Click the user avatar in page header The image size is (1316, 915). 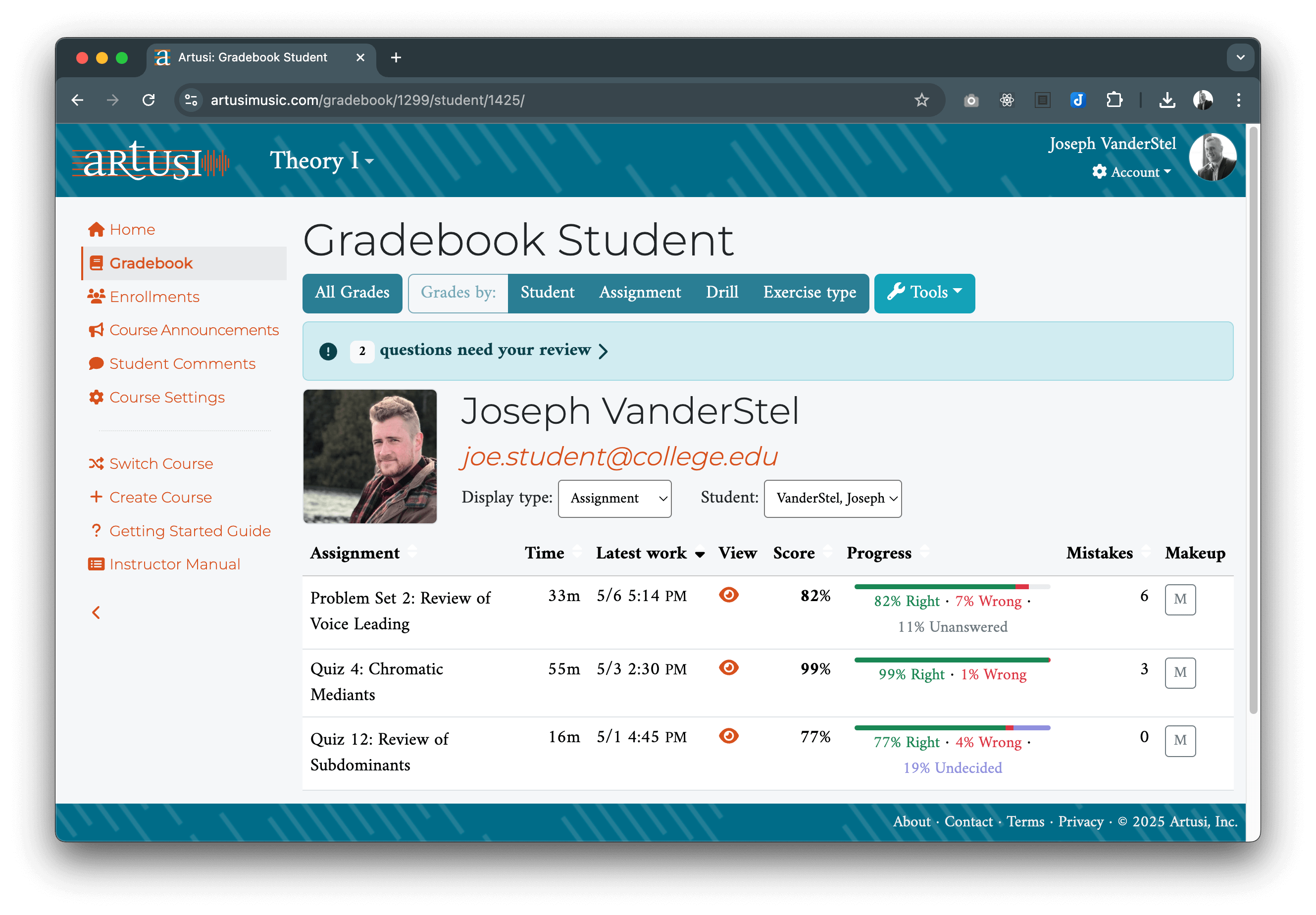click(x=1212, y=157)
